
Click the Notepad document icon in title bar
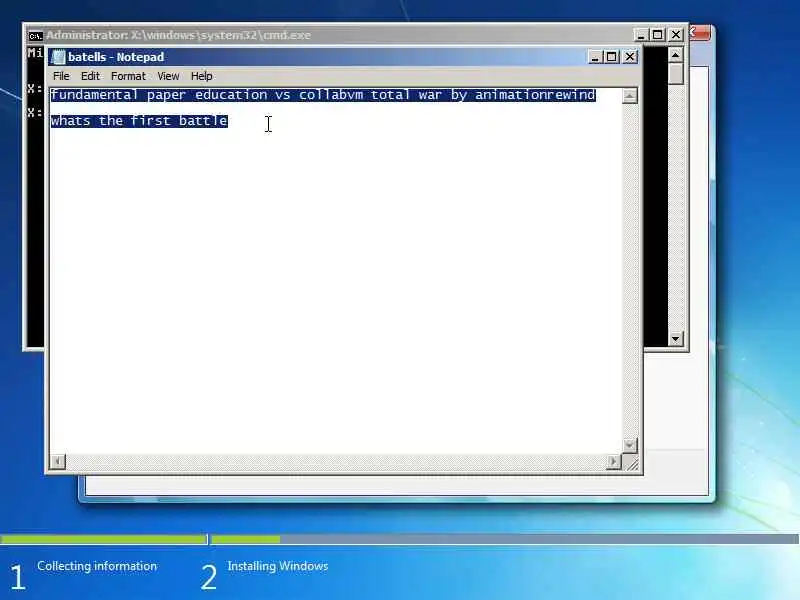tap(58, 57)
